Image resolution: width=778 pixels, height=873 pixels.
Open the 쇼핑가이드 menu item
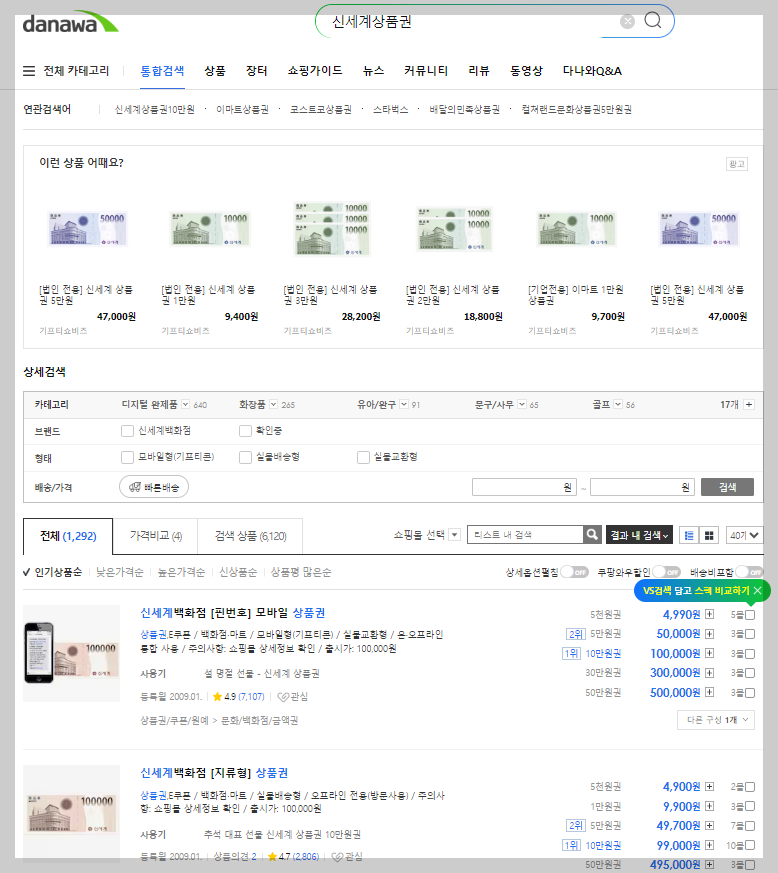315,71
